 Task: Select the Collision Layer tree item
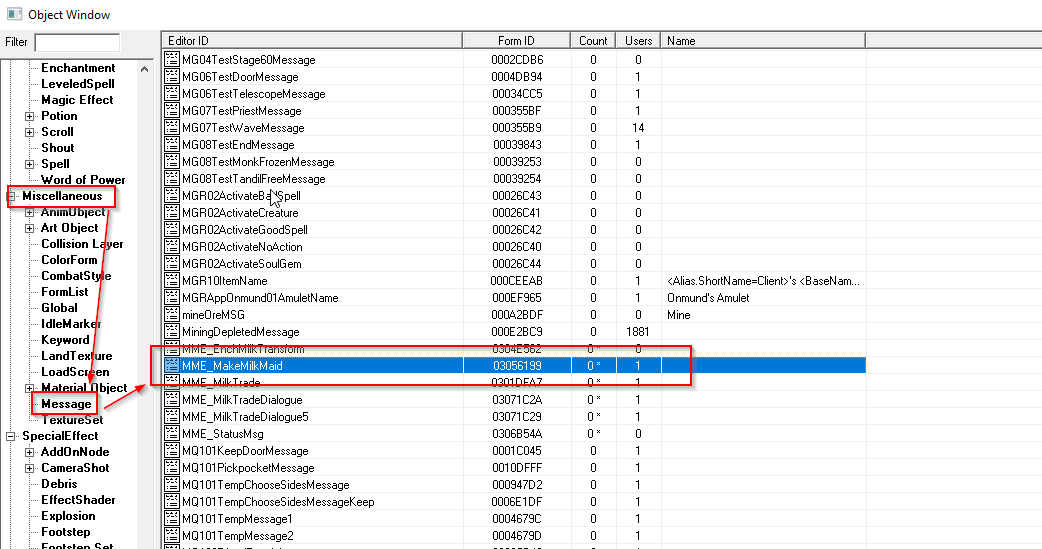pyautogui.click(x=82, y=244)
